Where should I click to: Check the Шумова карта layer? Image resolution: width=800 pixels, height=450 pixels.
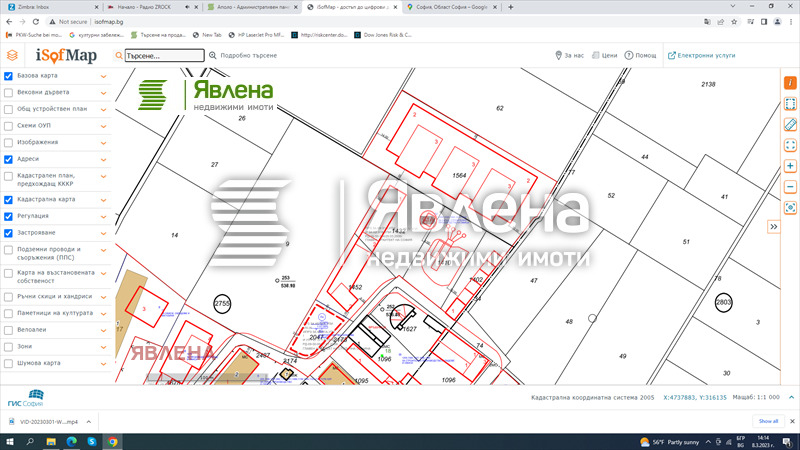pyautogui.click(x=9, y=362)
